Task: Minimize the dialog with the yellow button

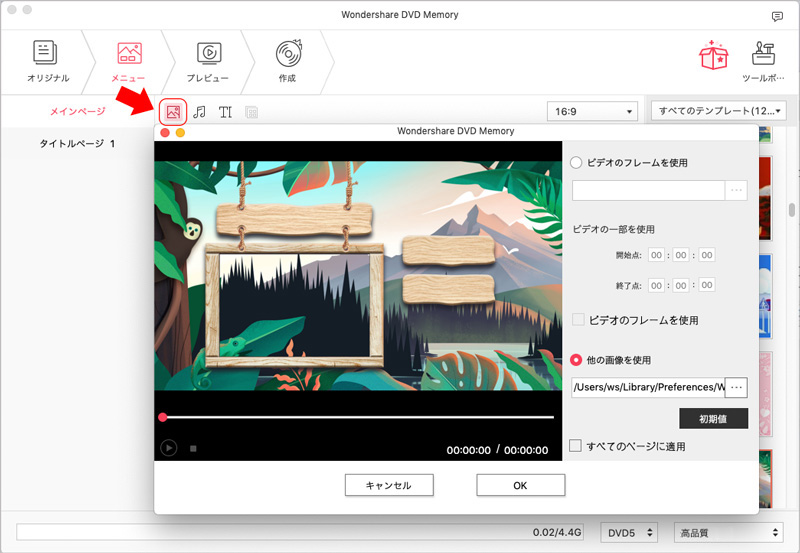Action: point(180,133)
